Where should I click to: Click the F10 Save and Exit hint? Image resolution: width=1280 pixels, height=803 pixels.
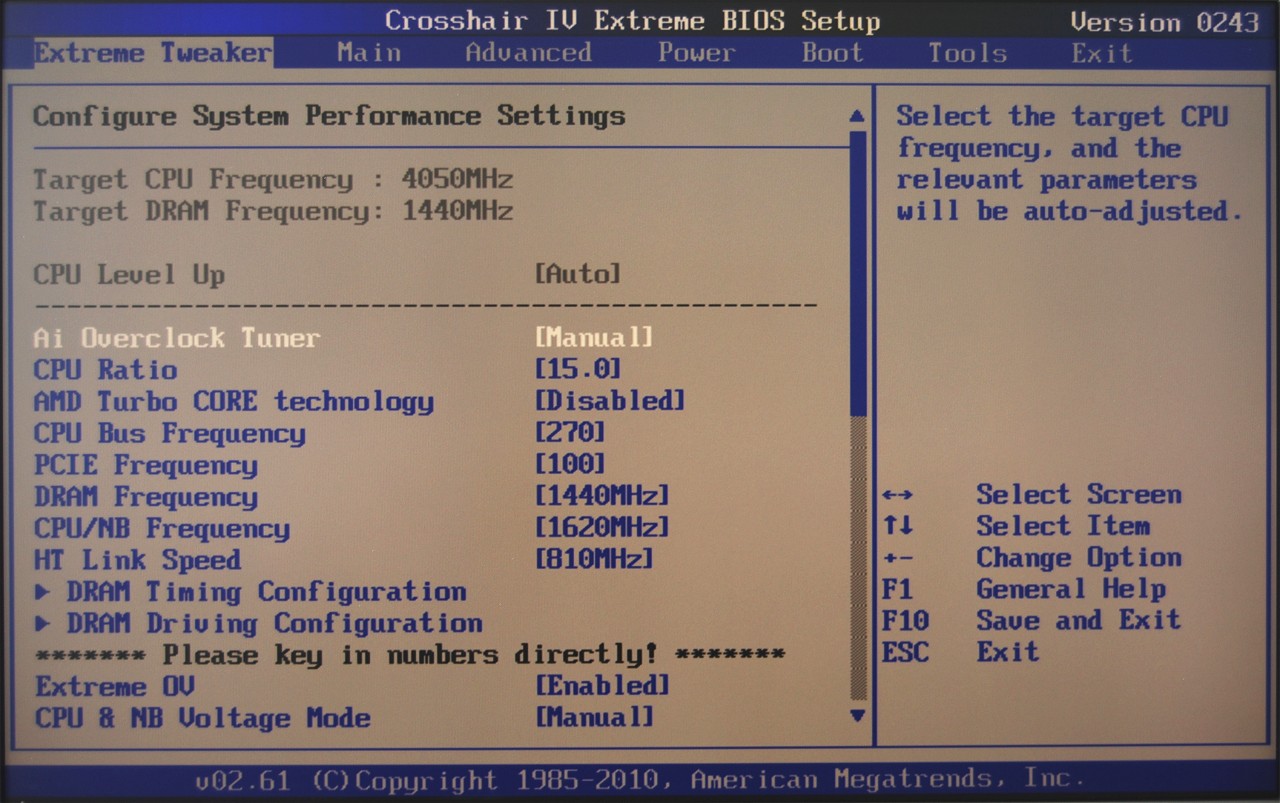(1031, 621)
